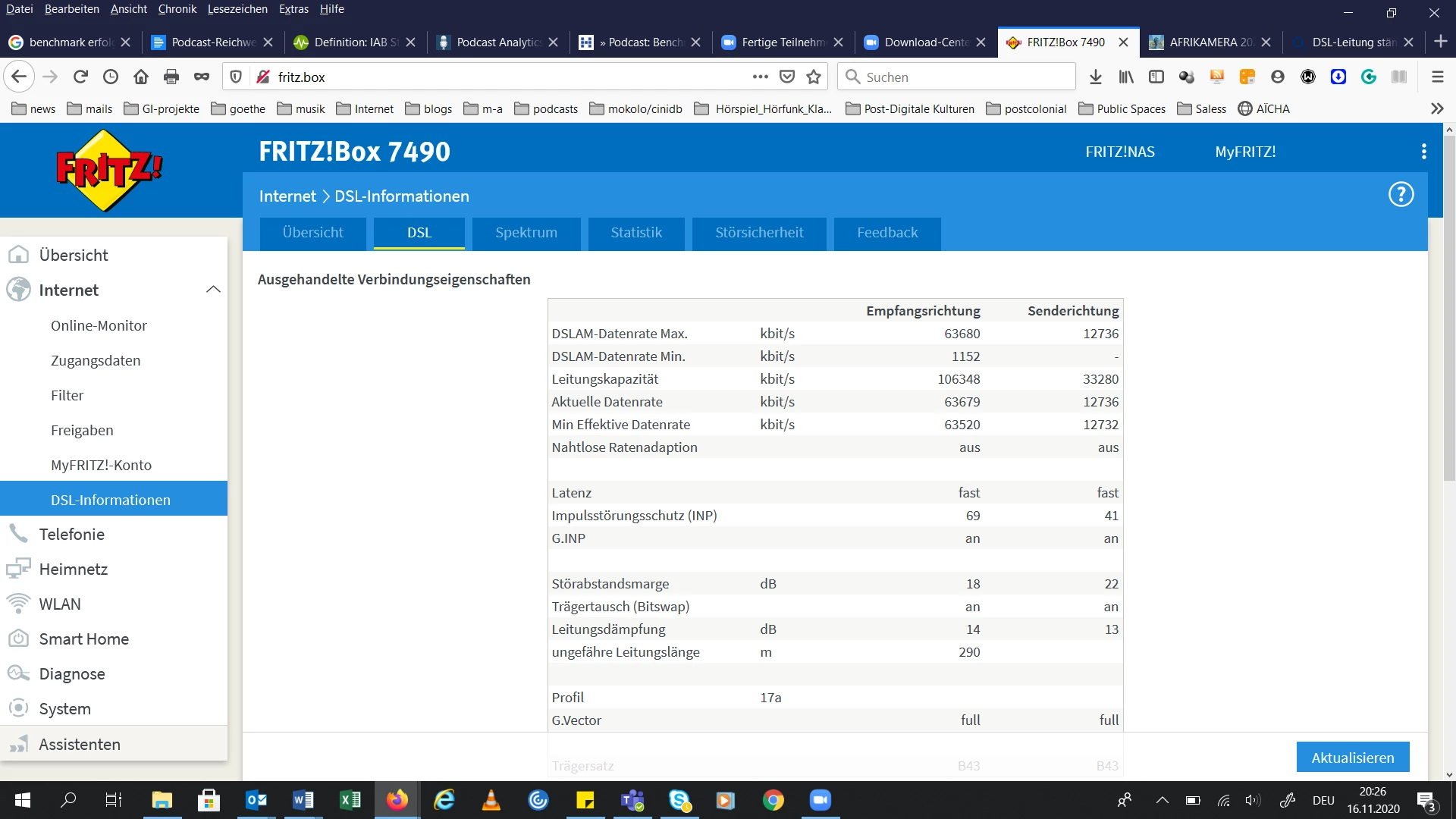Click the Smart Home icon in sidebar

pyautogui.click(x=18, y=639)
